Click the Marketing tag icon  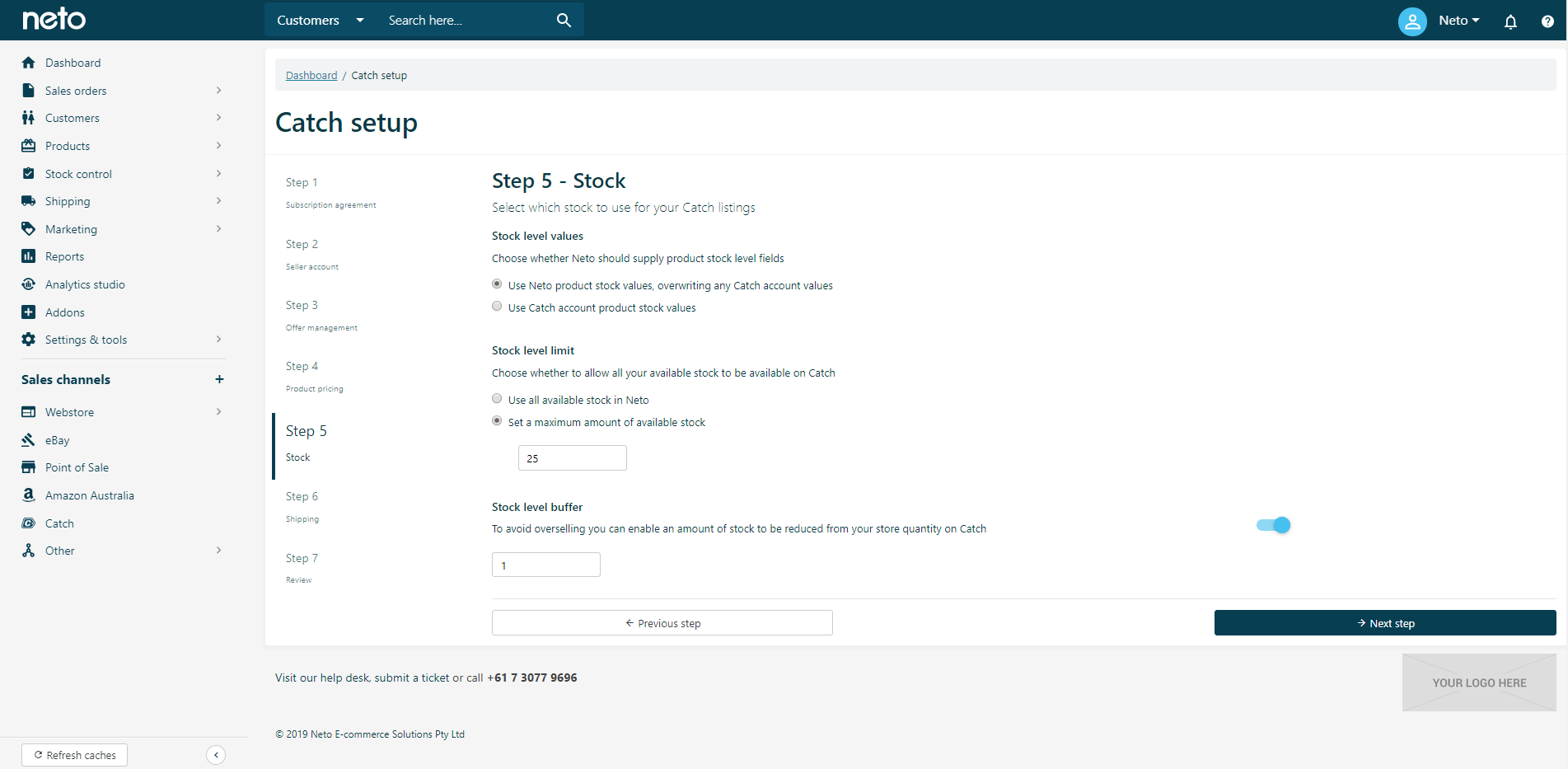[x=29, y=229]
